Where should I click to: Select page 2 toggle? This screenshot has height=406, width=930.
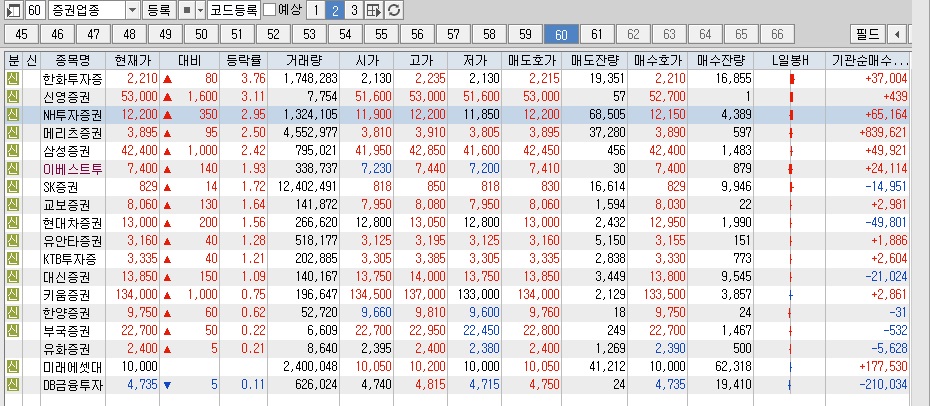(335, 9)
